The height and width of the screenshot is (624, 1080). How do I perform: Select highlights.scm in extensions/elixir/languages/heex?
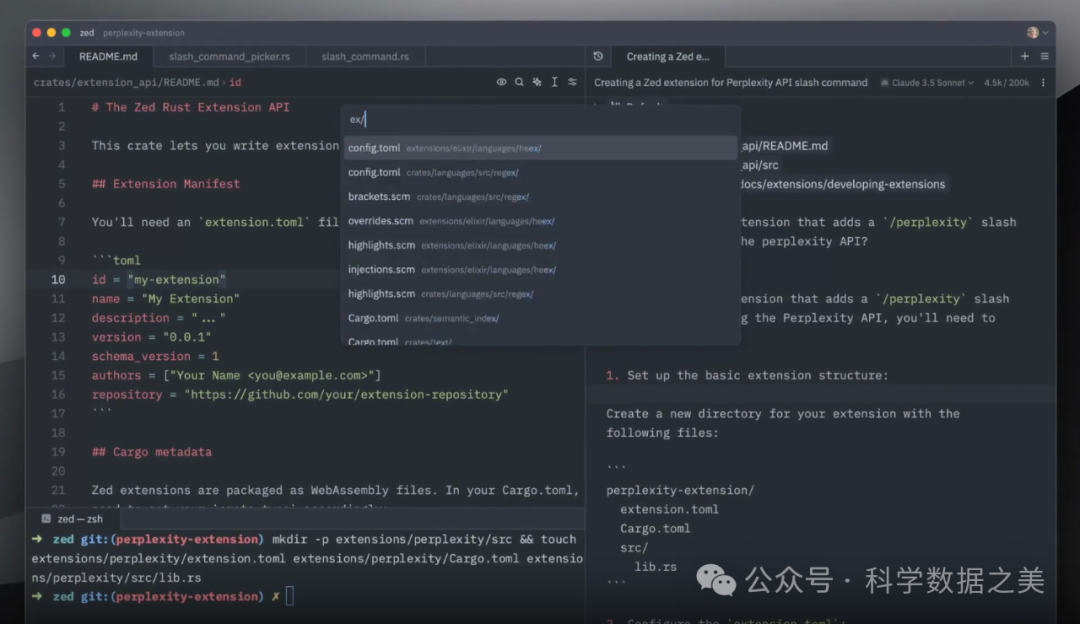541,245
